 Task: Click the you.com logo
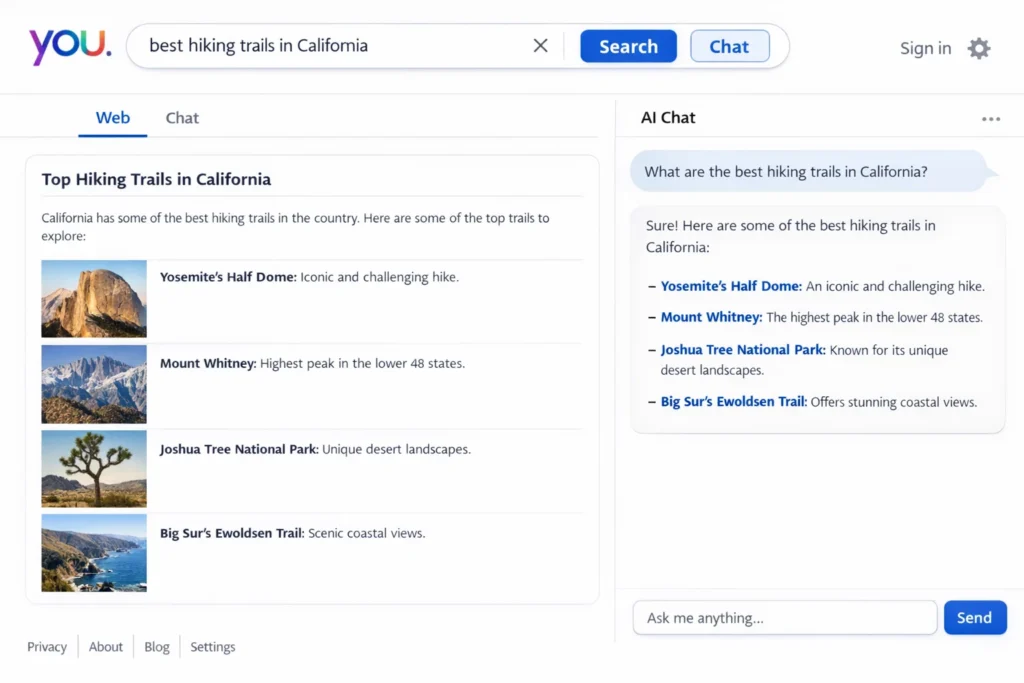68,46
